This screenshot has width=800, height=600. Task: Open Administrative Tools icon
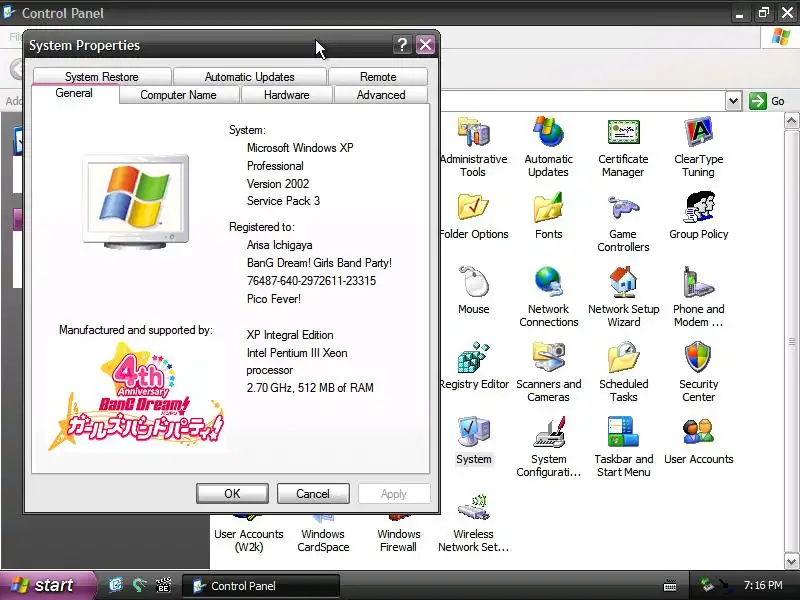coord(473,132)
